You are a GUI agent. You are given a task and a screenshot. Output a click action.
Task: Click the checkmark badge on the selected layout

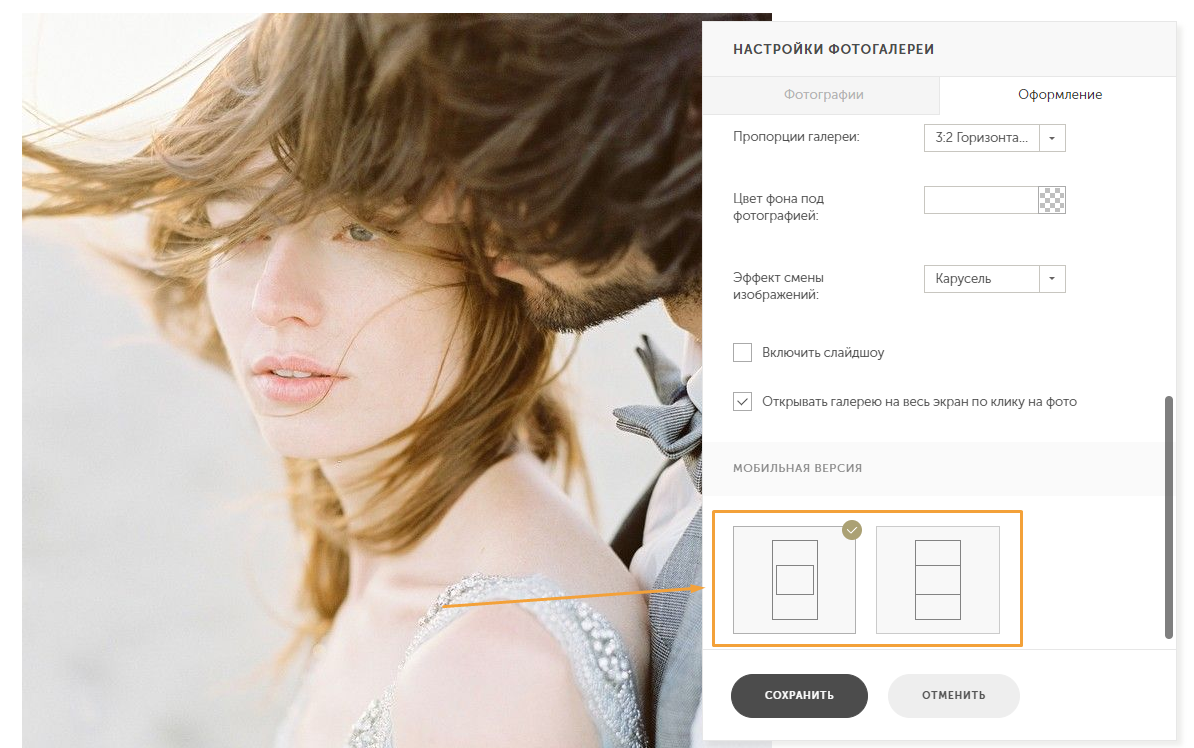pos(851,530)
